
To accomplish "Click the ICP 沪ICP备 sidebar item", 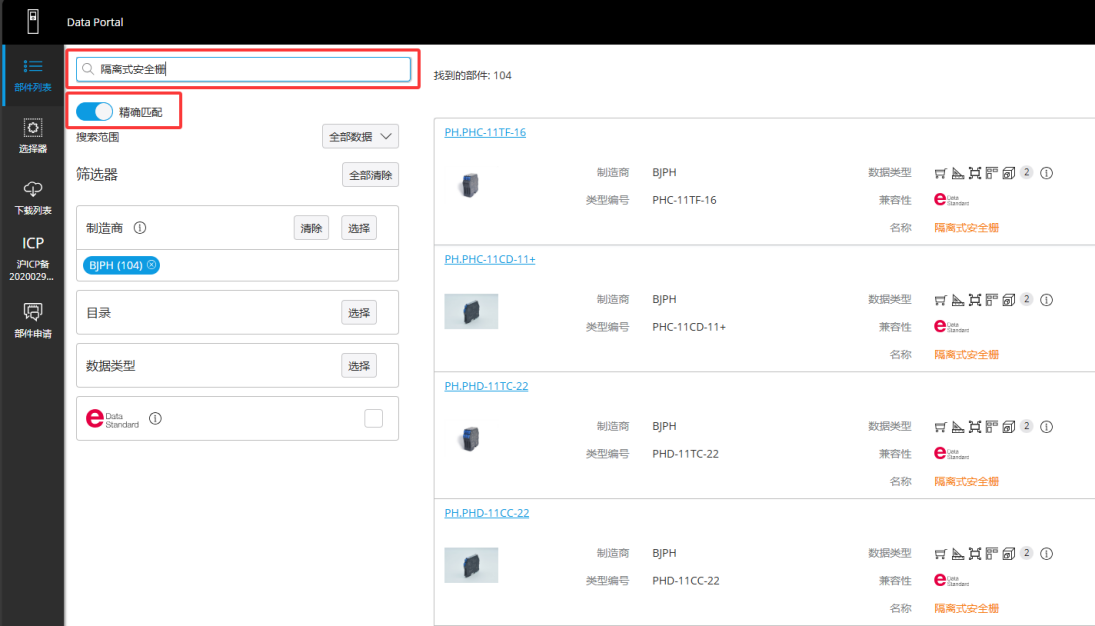I will click(32, 258).
